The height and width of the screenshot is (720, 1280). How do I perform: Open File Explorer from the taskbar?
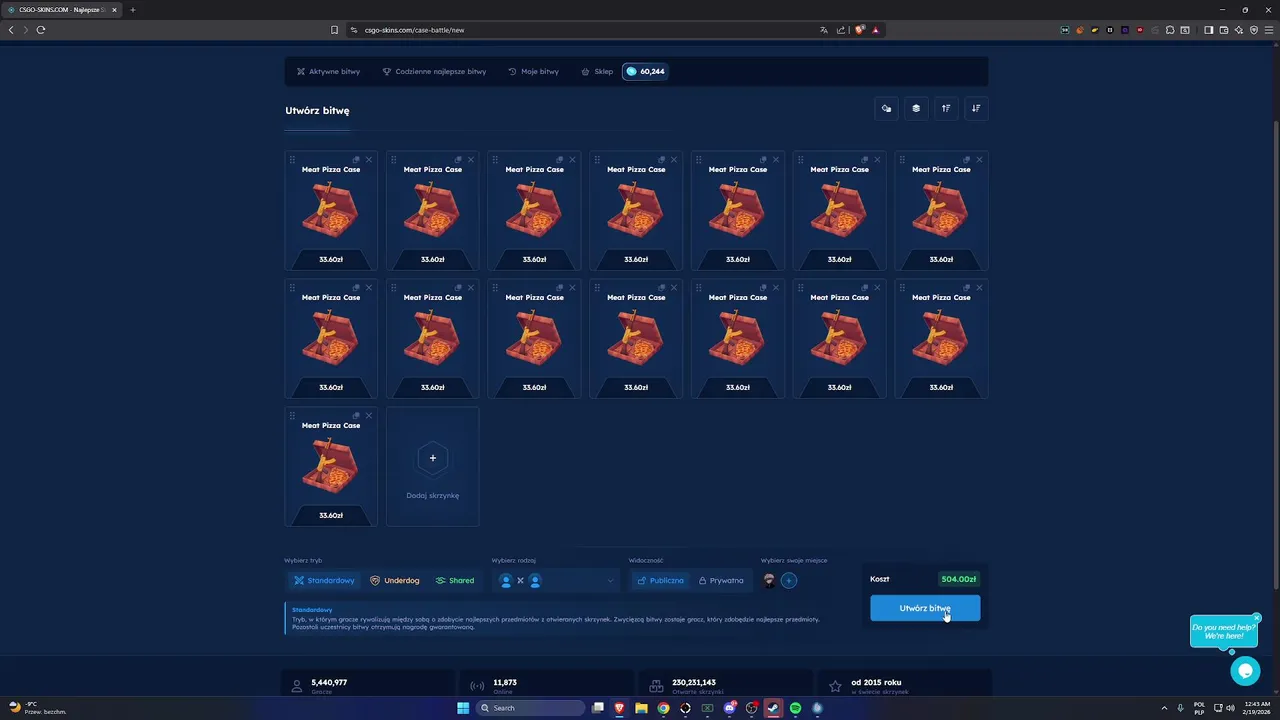click(x=641, y=708)
